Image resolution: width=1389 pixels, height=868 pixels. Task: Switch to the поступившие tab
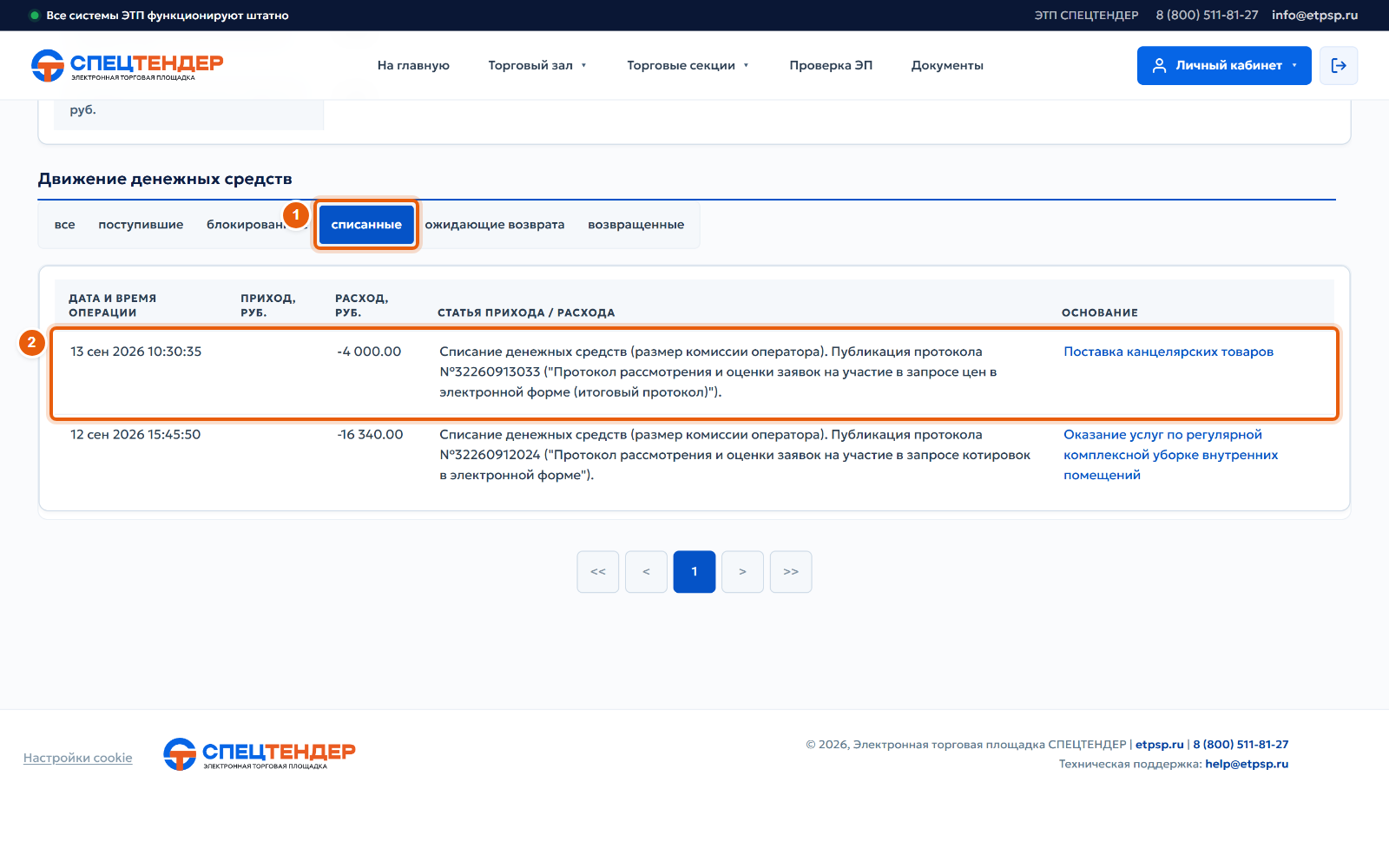pos(141,225)
